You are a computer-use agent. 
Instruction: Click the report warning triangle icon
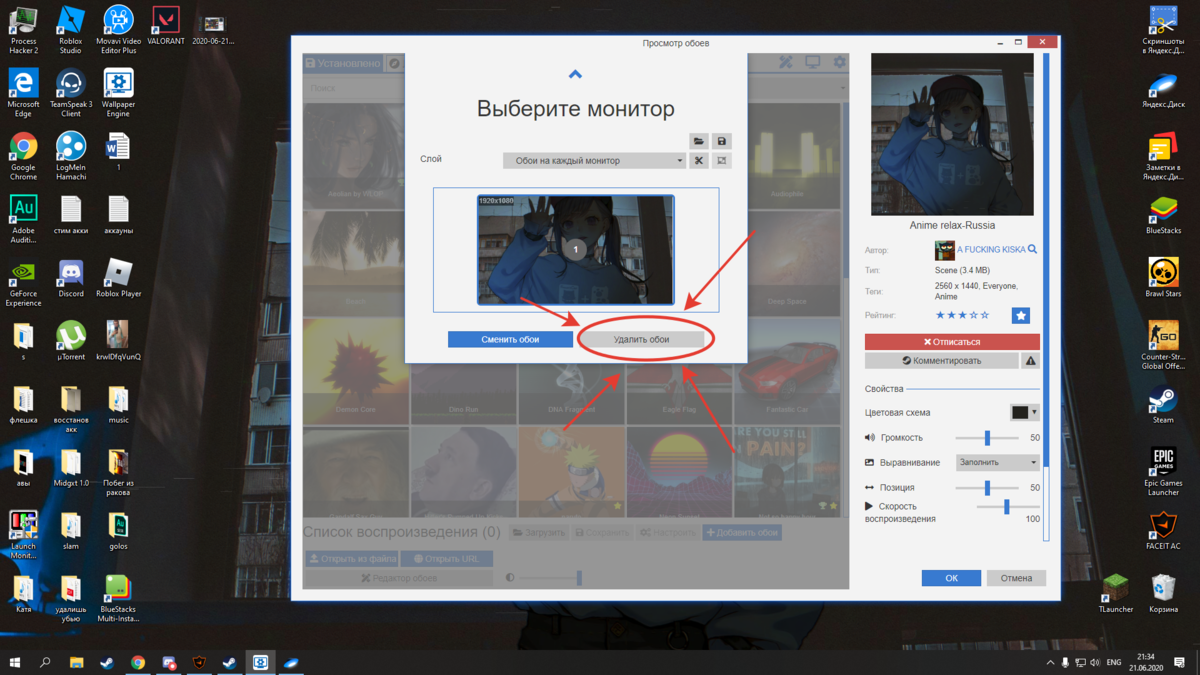[x=1031, y=361]
